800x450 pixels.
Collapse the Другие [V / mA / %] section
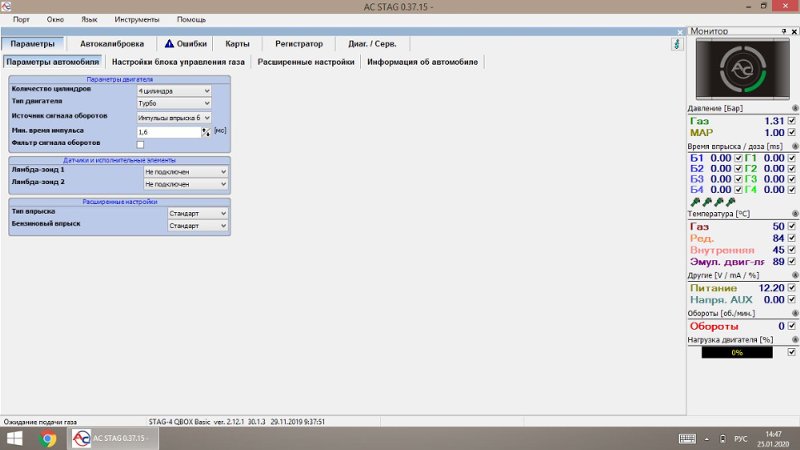point(795,275)
